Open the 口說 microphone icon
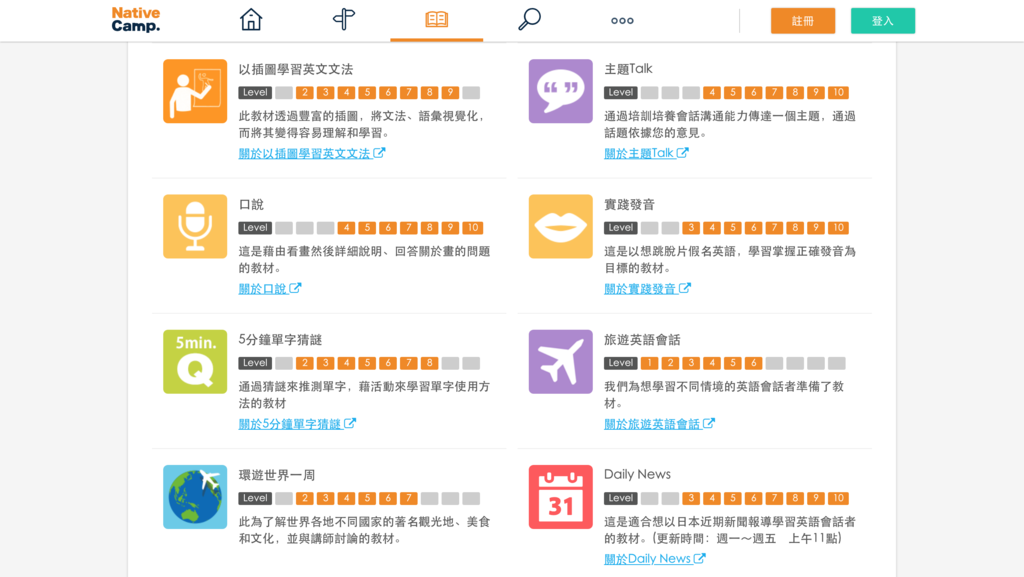The width and height of the screenshot is (1024, 577). tap(195, 226)
